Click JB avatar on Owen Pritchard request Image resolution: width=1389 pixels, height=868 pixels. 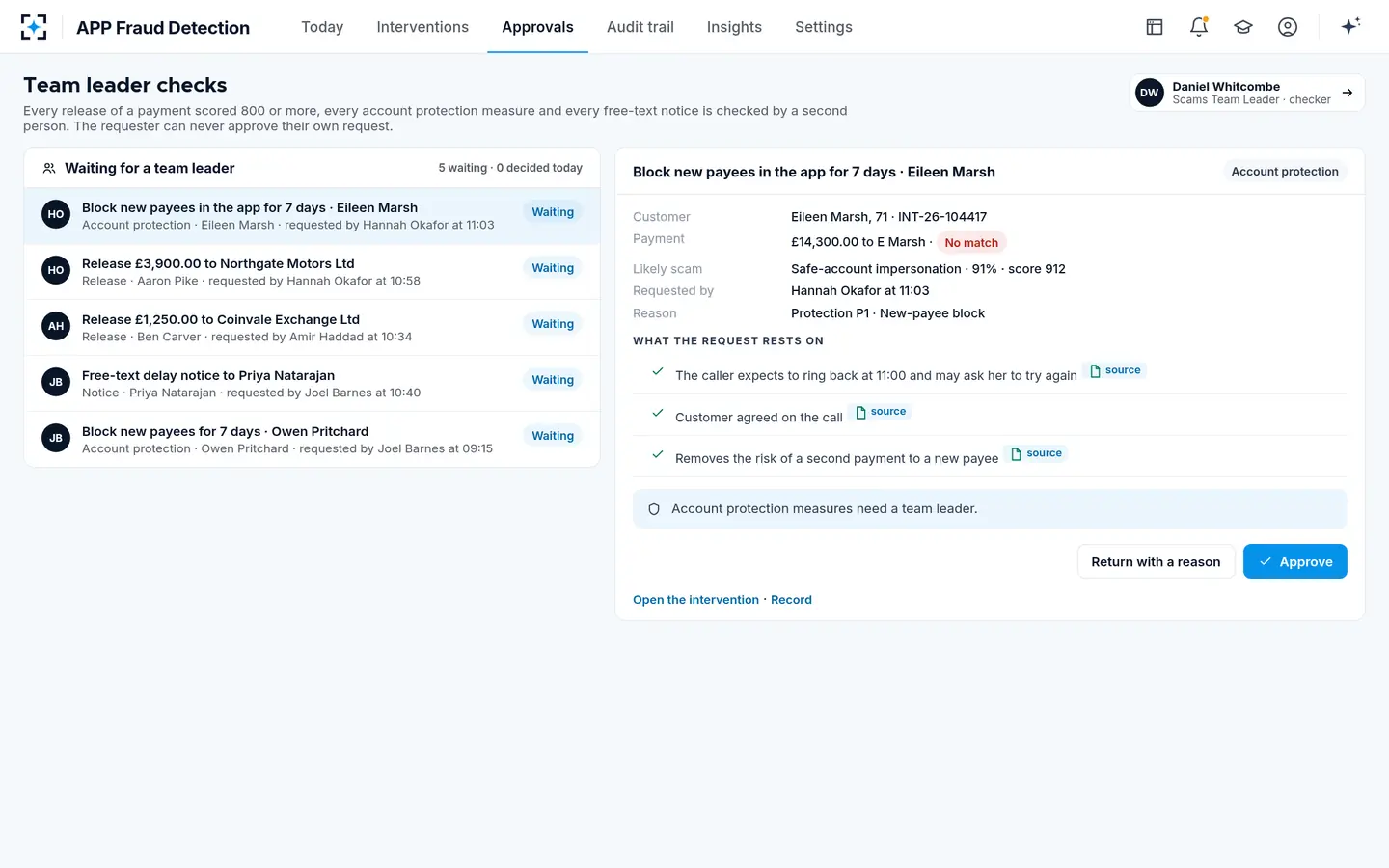(x=56, y=438)
